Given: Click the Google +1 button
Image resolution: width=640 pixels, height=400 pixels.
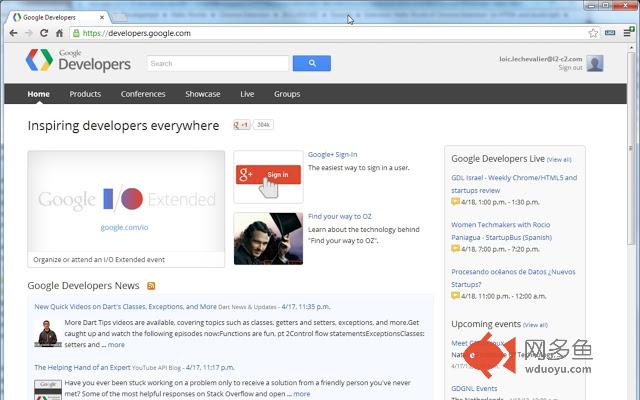Looking at the screenshot, I should click(242, 125).
